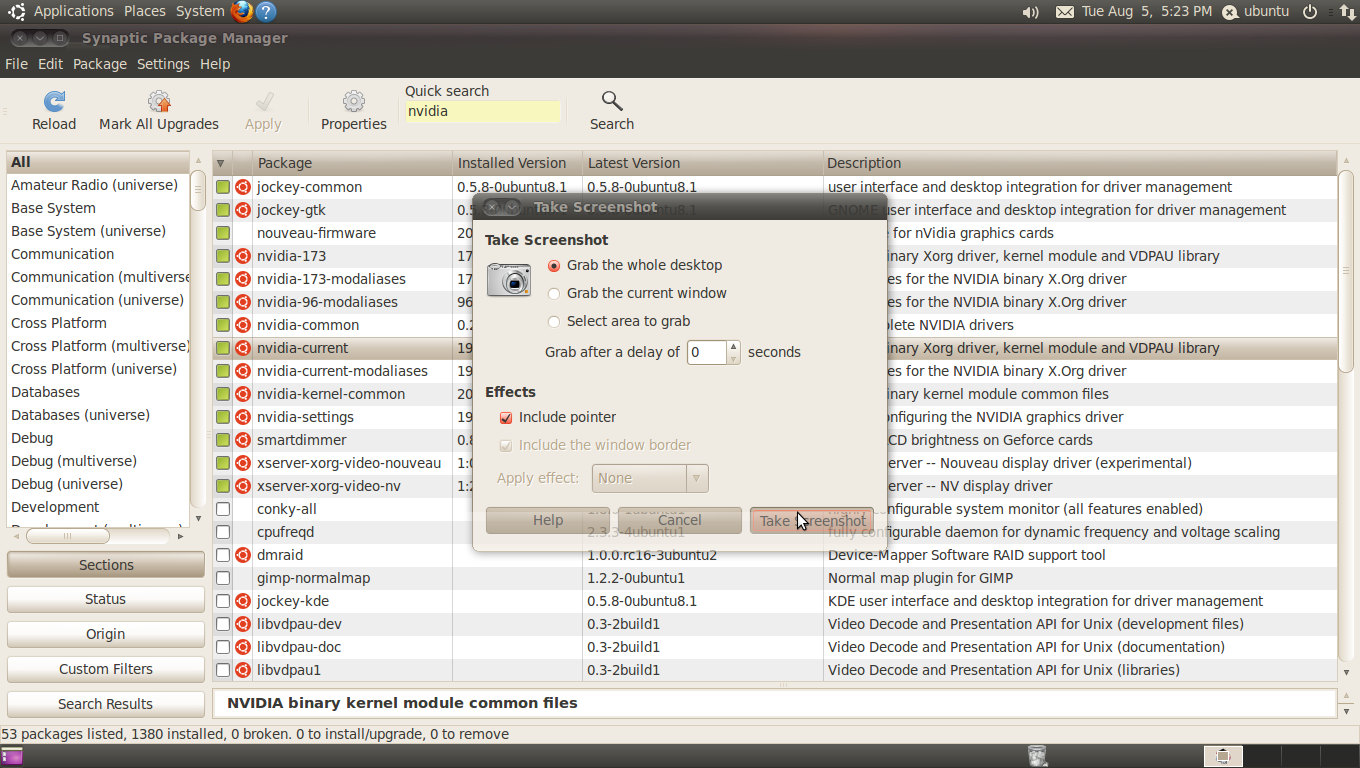Toggle status checkbox for nouveau-firmware
Image resolution: width=1360 pixels, height=768 pixels.
point(223,233)
